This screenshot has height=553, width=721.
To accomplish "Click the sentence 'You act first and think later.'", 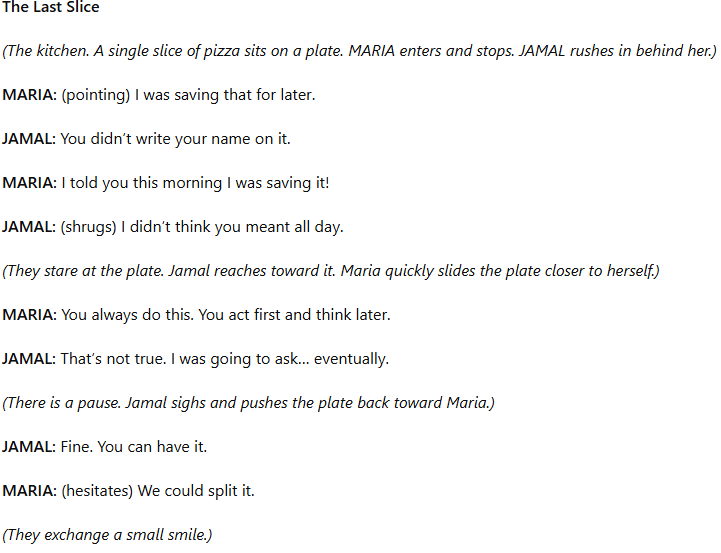I will pyautogui.click(x=294, y=315).
